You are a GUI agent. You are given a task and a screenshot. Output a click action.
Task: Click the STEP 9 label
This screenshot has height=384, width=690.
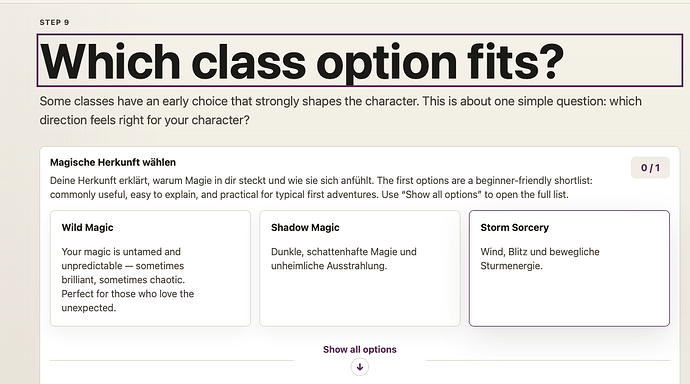tap(54, 22)
